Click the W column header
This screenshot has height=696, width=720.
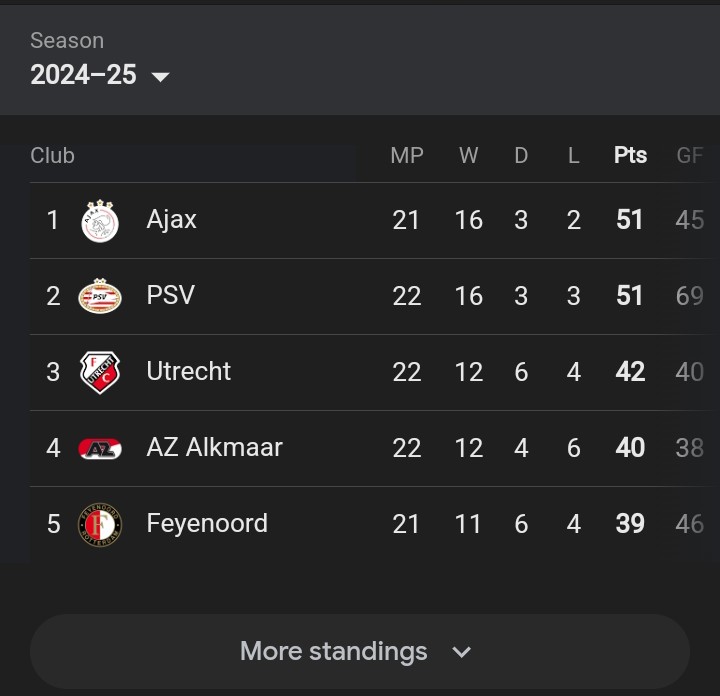[x=468, y=155]
